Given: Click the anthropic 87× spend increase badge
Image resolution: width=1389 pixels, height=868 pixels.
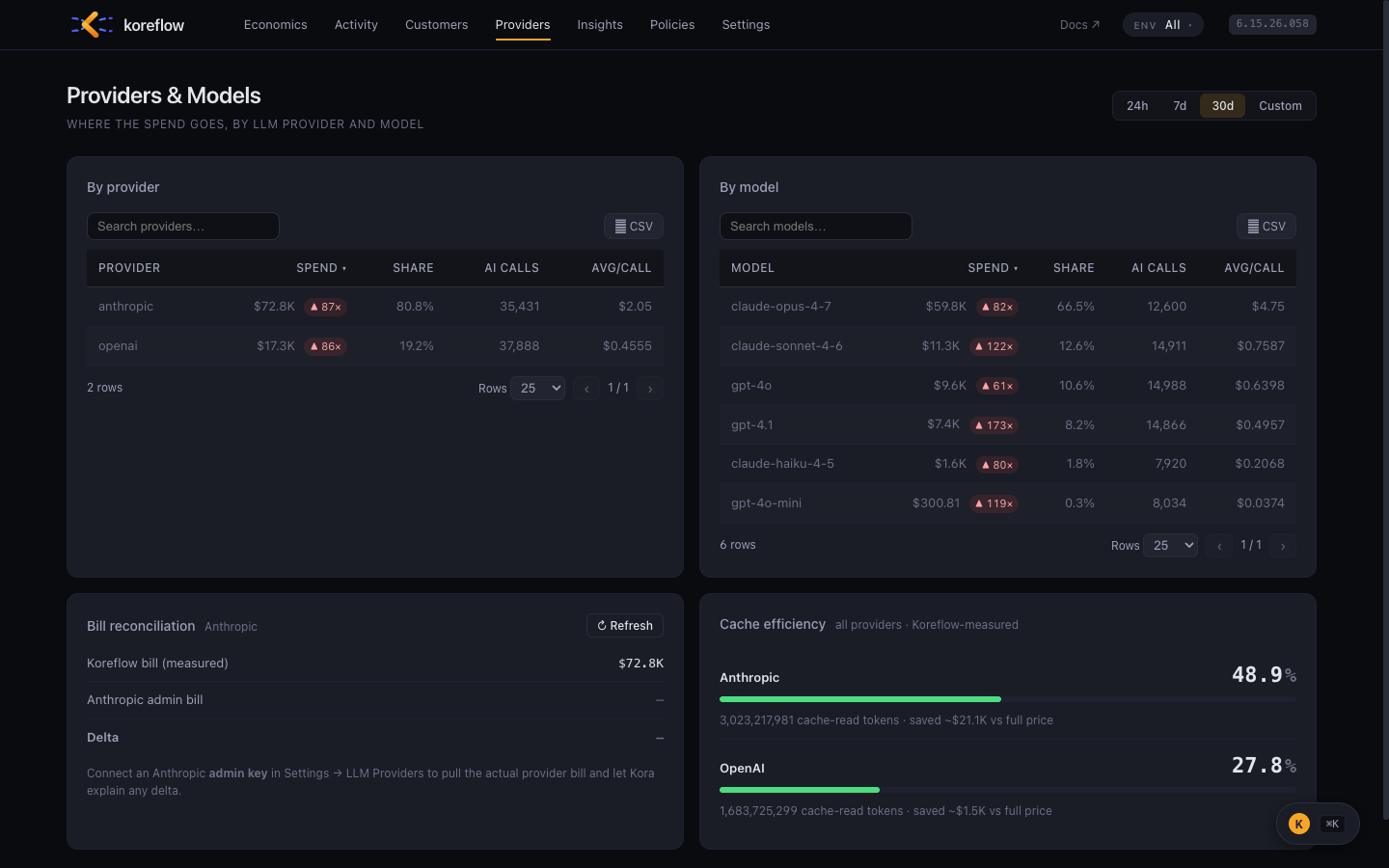Looking at the screenshot, I should click(x=325, y=307).
